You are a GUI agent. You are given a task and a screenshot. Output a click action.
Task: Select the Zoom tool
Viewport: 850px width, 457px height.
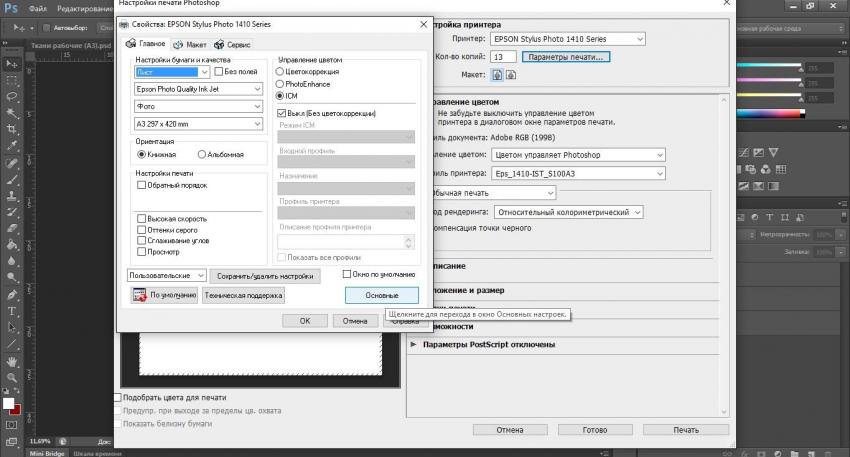click(x=12, y=378)
